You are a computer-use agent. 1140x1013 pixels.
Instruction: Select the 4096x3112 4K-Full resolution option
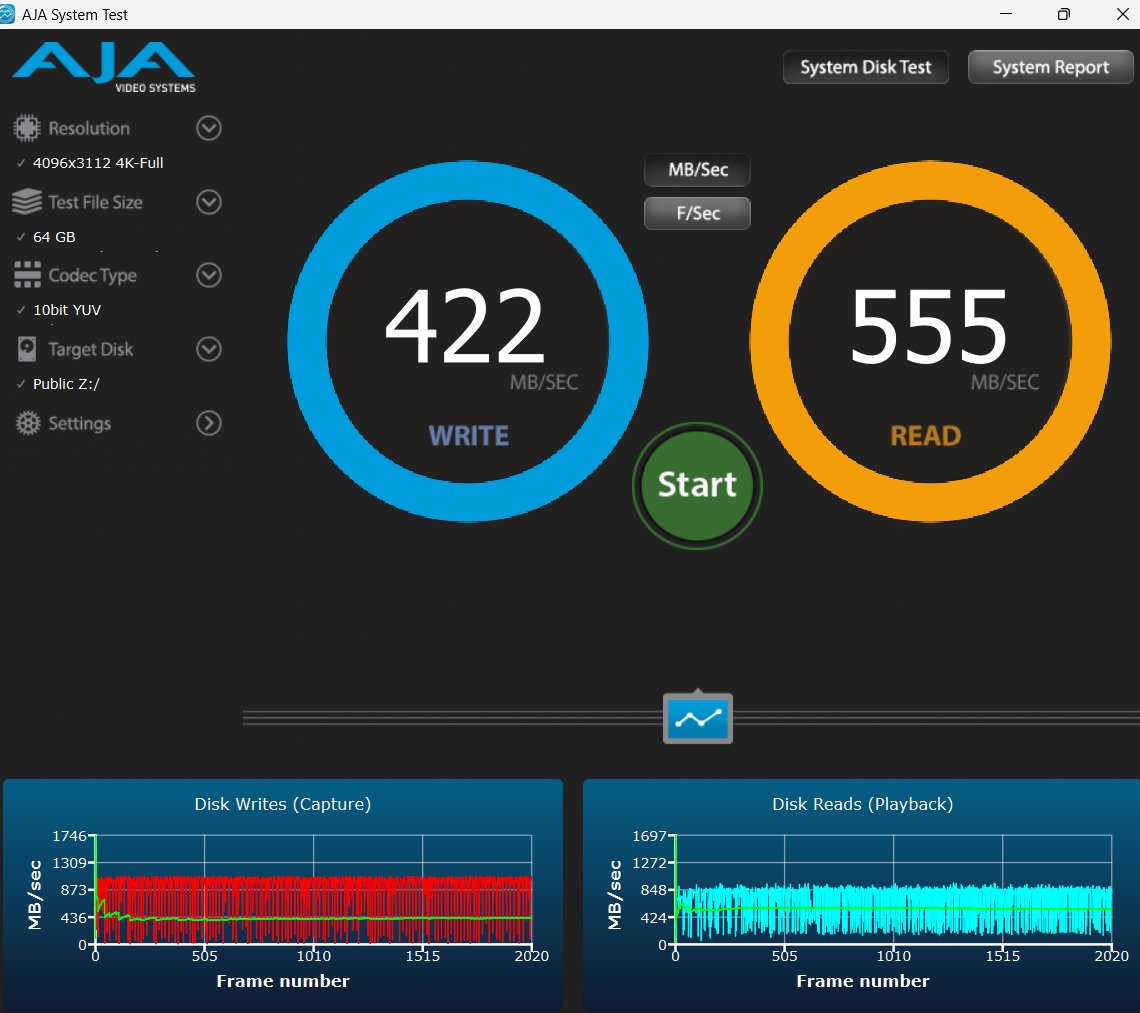click(x=97, y=163)
